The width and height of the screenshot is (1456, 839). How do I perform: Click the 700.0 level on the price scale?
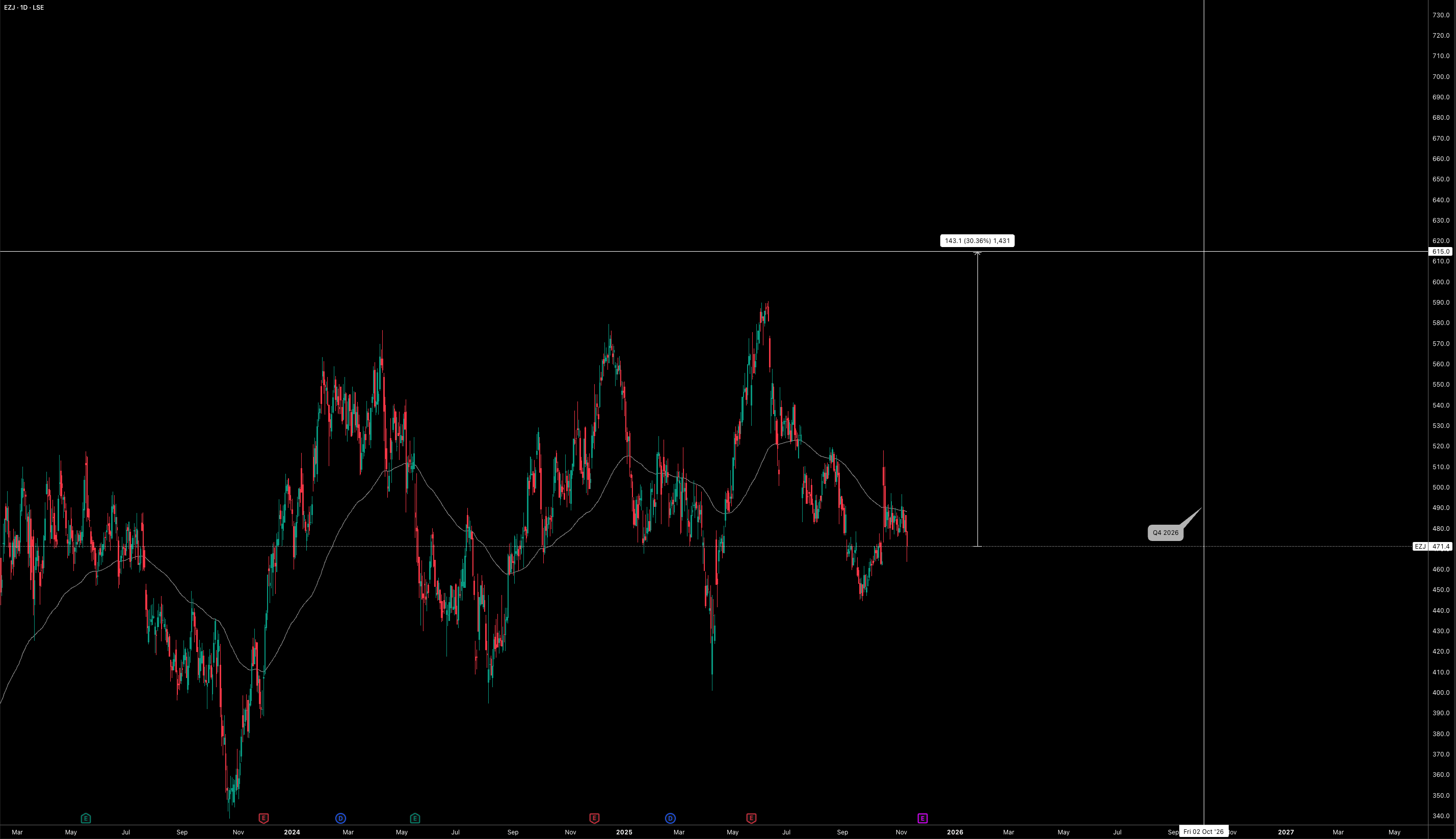(1440, 76)
